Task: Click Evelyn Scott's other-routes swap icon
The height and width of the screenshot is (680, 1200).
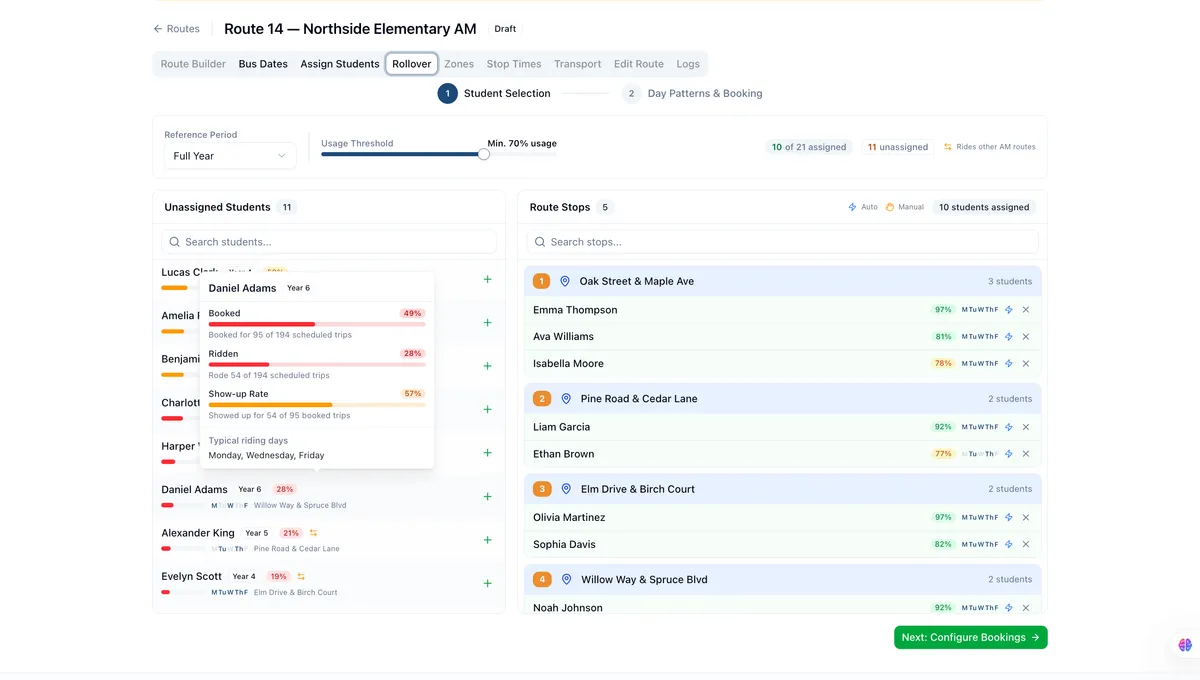Action: [301, 577]
